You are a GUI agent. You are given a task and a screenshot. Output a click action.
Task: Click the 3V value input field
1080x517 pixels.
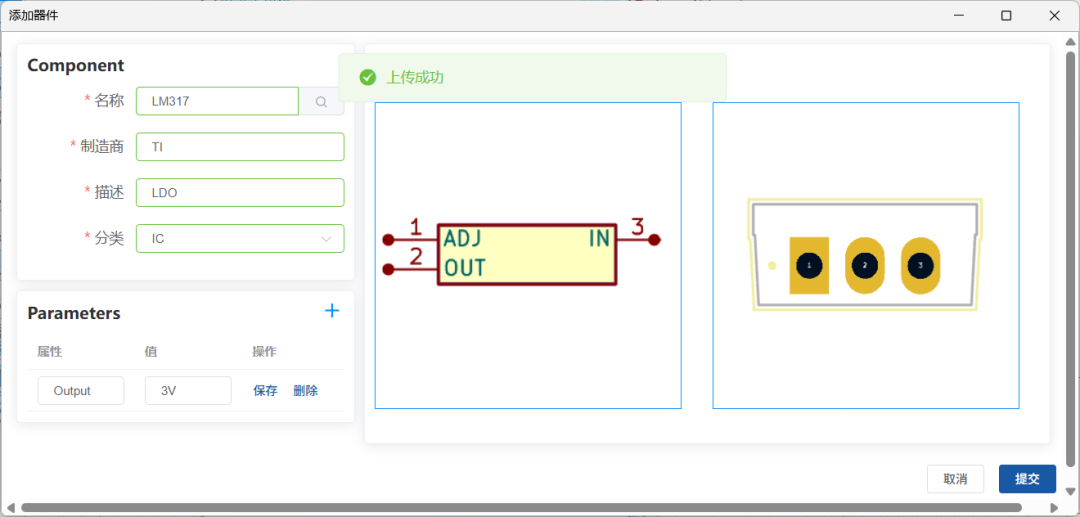pos(188,390)
